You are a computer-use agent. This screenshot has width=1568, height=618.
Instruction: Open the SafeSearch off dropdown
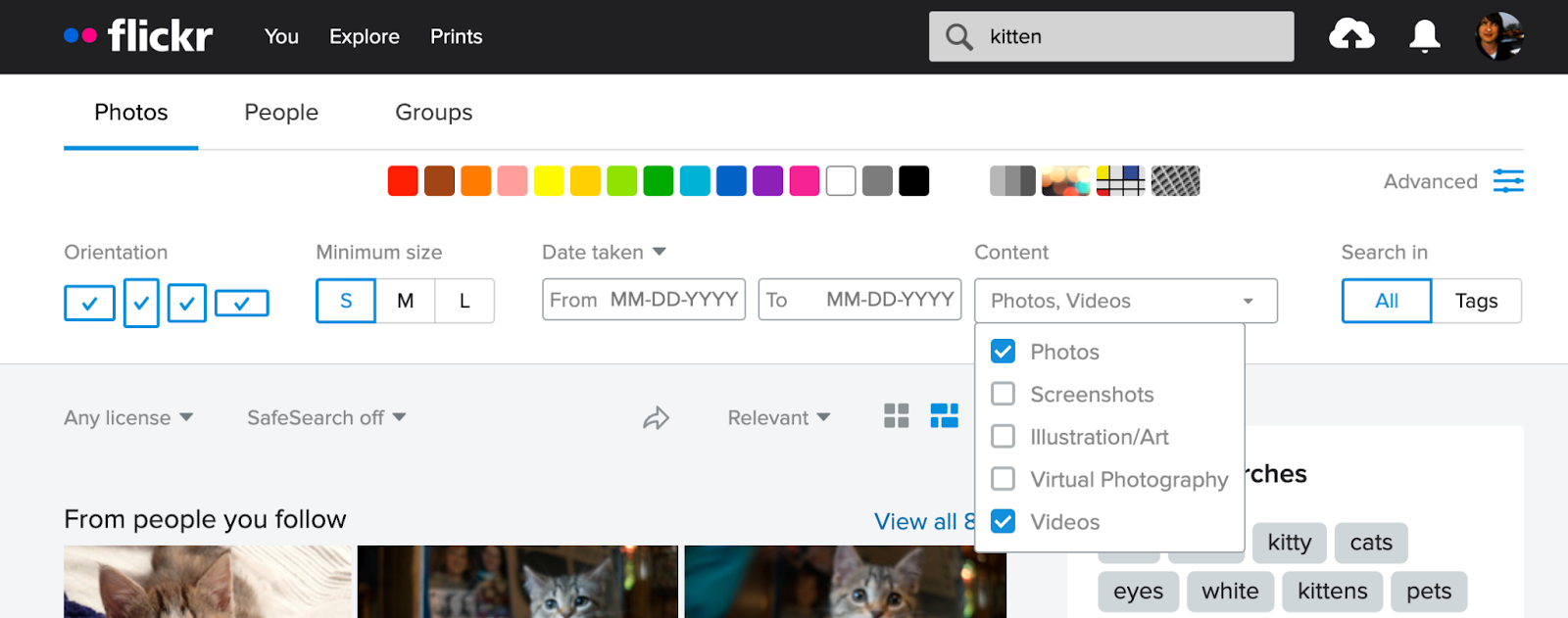(326, 418)
